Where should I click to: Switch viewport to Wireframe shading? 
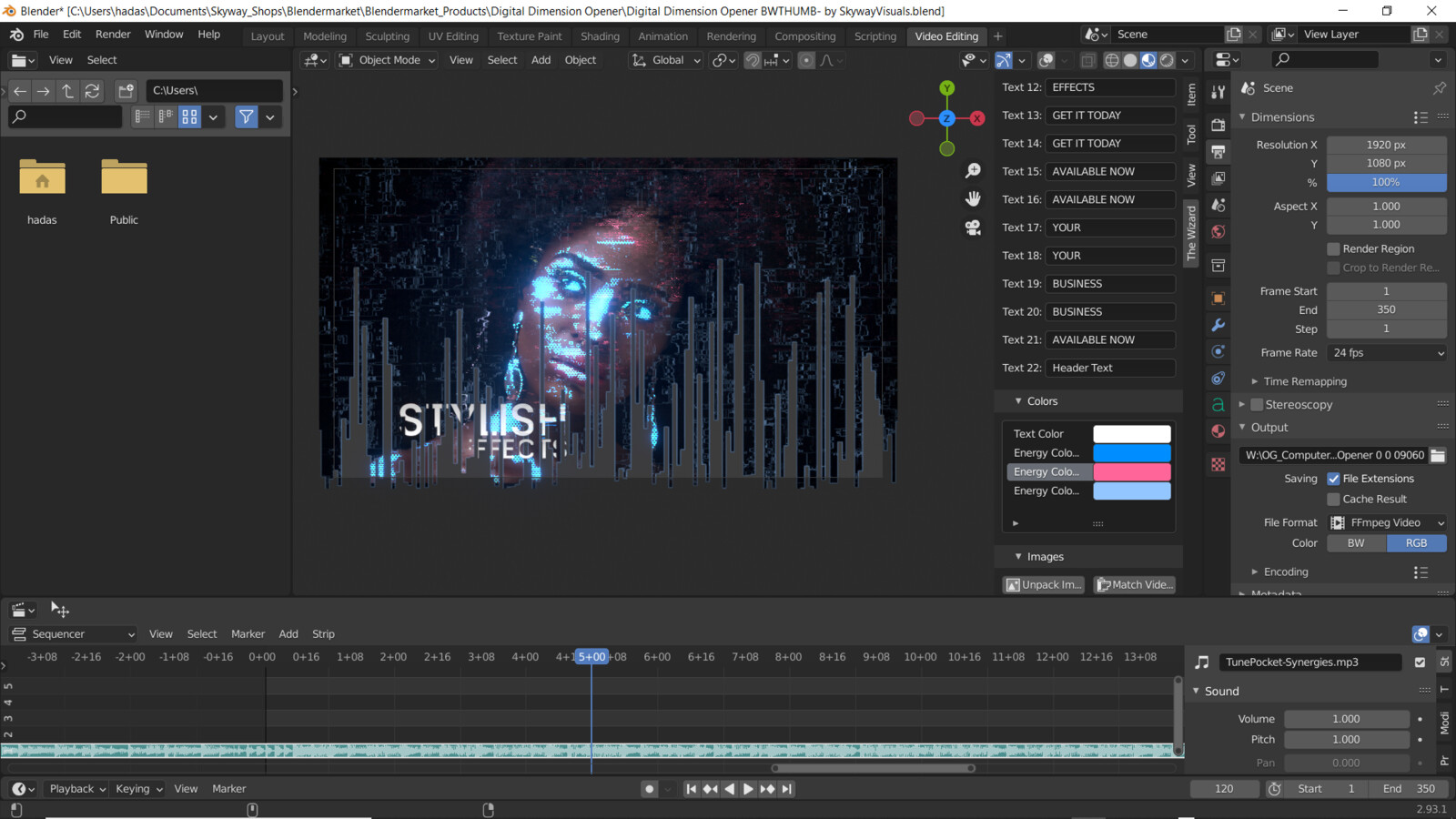click(x=1111, y=60)
